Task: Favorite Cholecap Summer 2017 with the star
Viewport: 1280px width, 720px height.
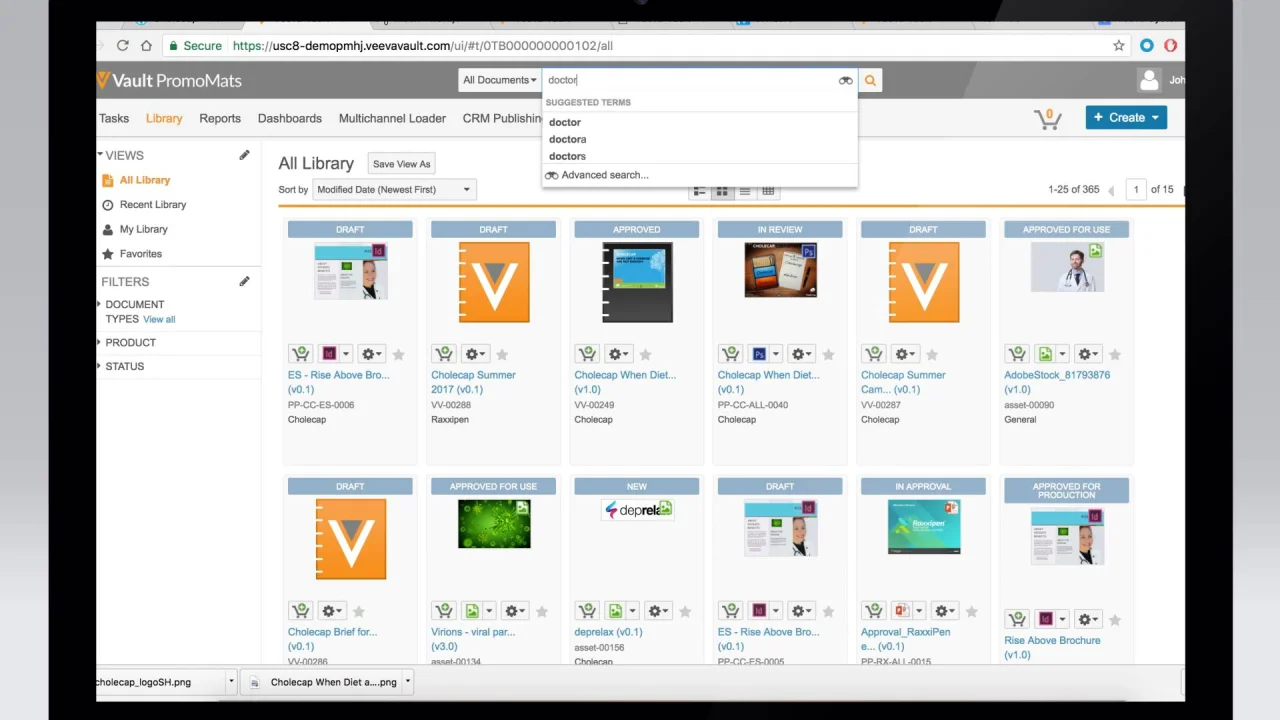Action: pyautogui.click(x=502, y=353)
